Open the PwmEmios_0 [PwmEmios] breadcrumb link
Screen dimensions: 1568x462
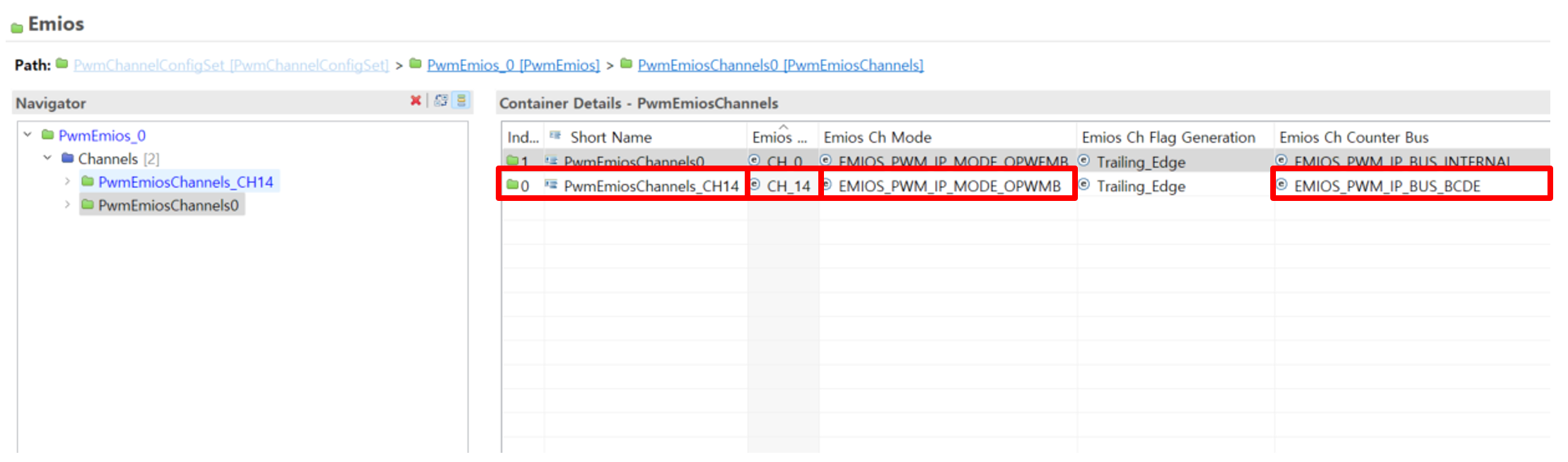(513, 65)
